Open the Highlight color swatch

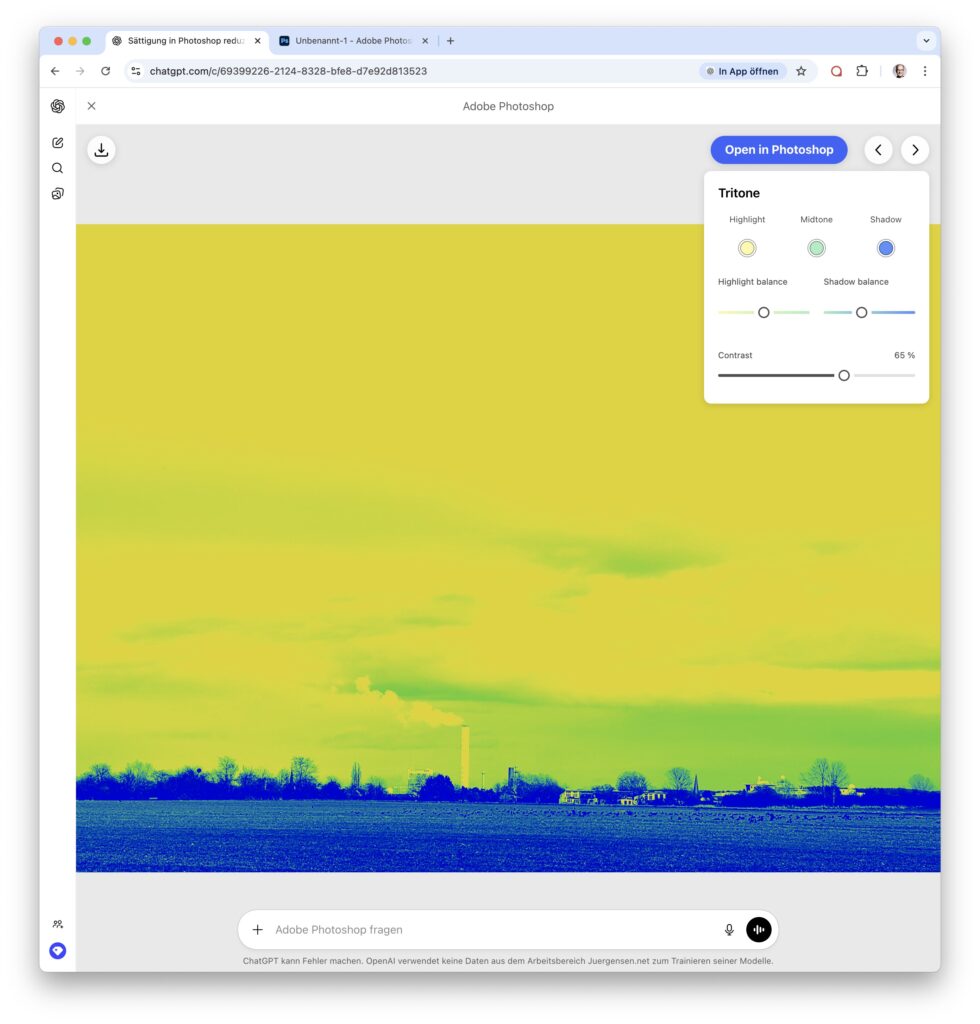pos(747,248)
